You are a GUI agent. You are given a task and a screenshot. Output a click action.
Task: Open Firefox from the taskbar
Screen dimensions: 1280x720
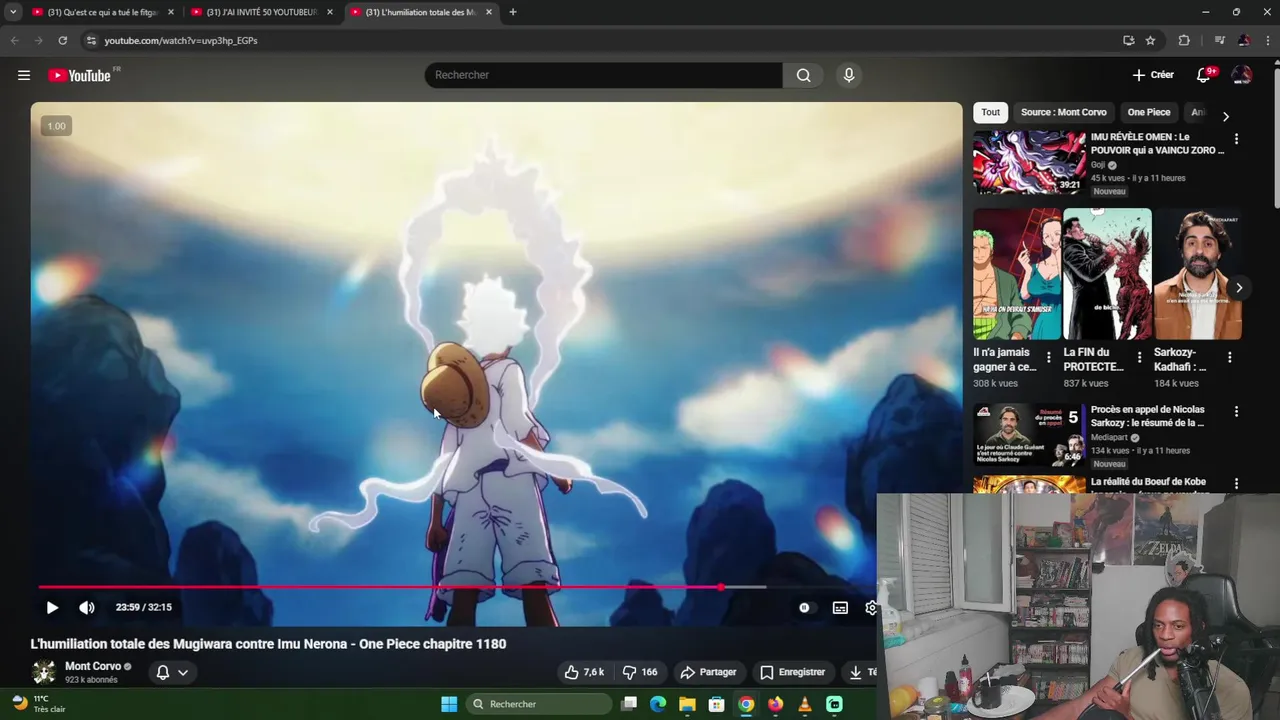click(775, 704)
